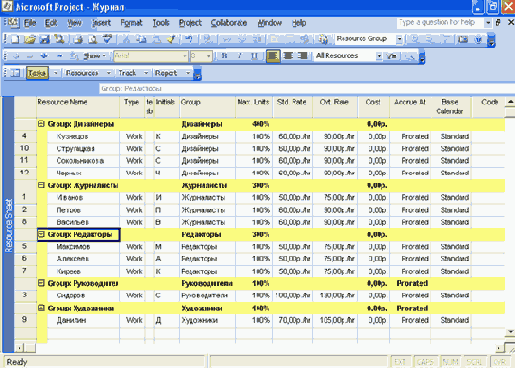Click the Tasks button in Project Guide

click(37, 73)
